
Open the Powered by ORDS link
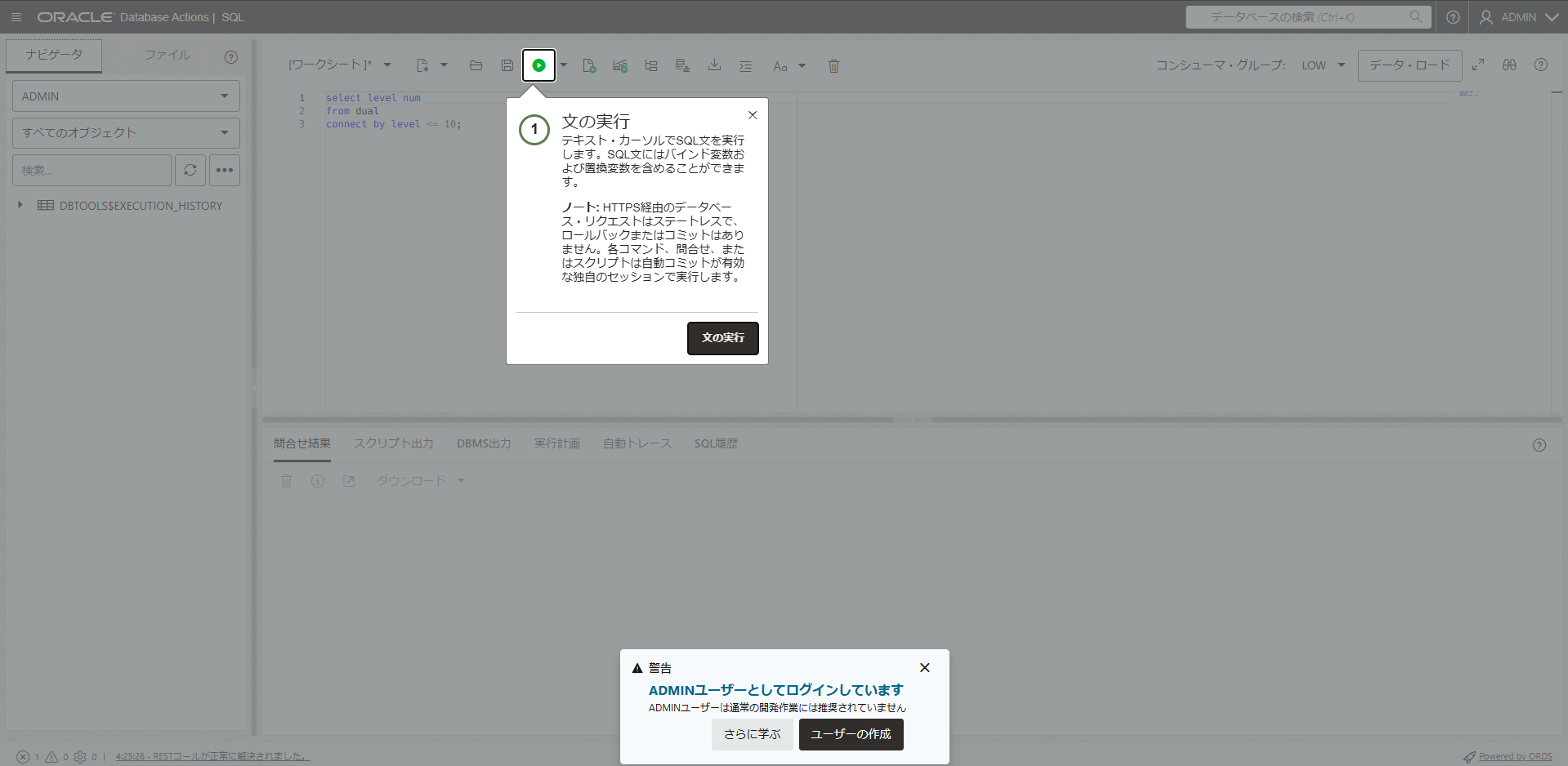click(x=1516, y=757)
